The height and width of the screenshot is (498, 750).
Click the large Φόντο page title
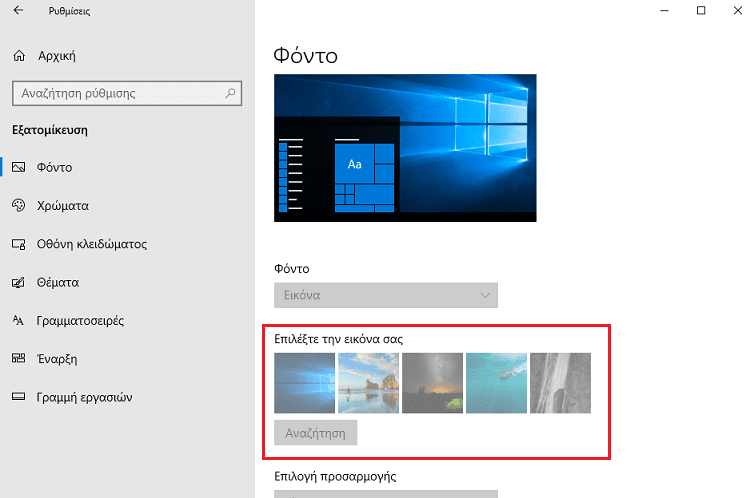tap(306, 55)
